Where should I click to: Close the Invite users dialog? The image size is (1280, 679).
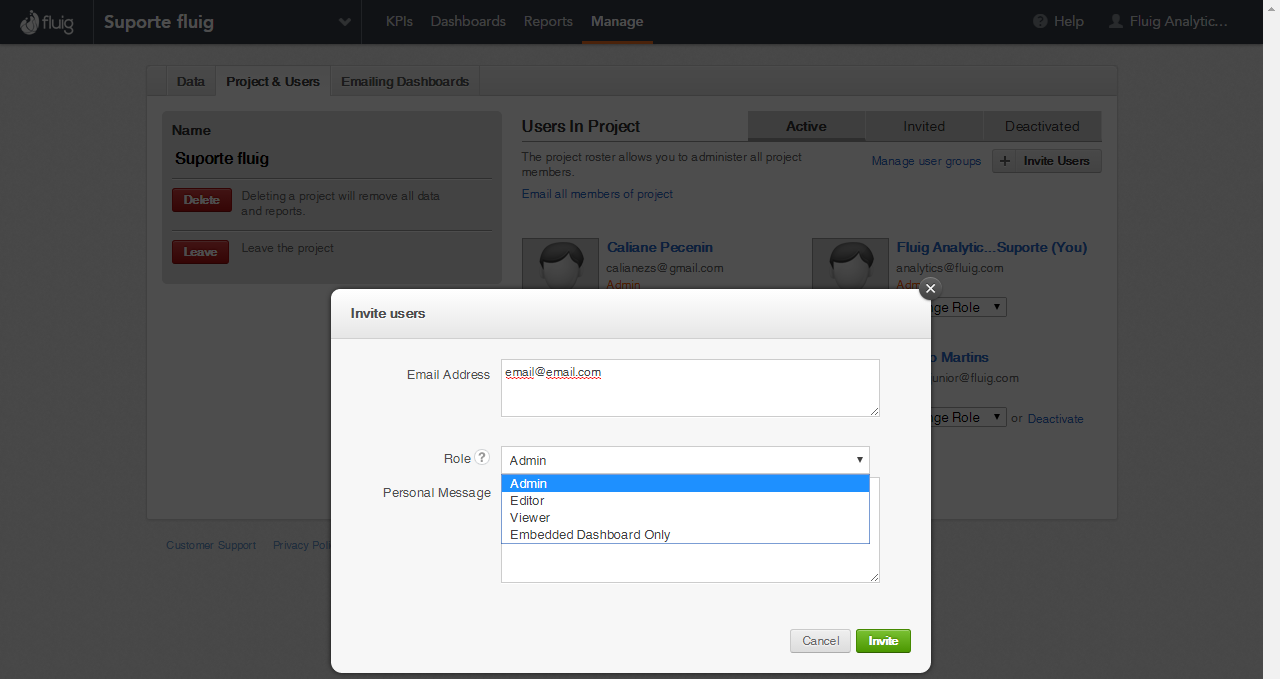click(930, 288)
